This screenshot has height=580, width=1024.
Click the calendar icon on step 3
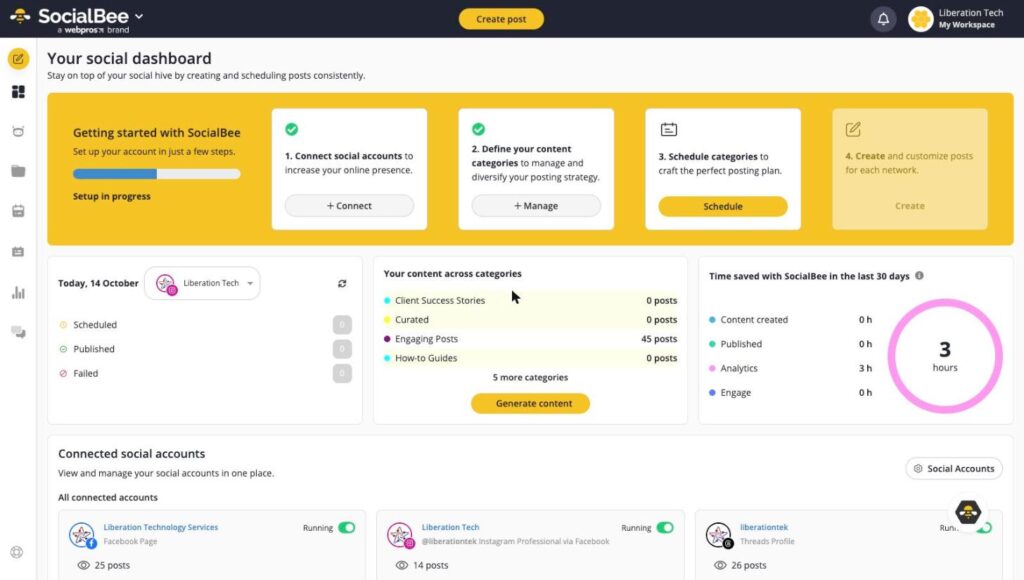(669, 129)
